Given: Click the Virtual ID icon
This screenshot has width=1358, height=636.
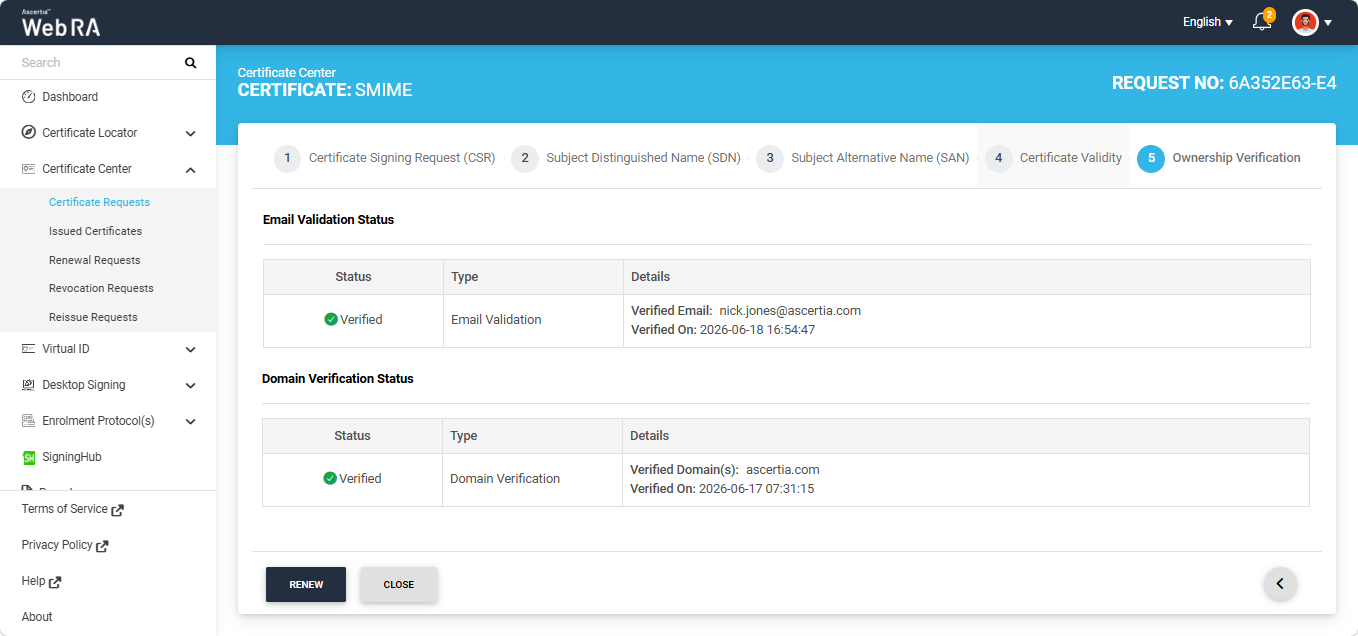Looking at the screenshot, I should pos(28,349).
